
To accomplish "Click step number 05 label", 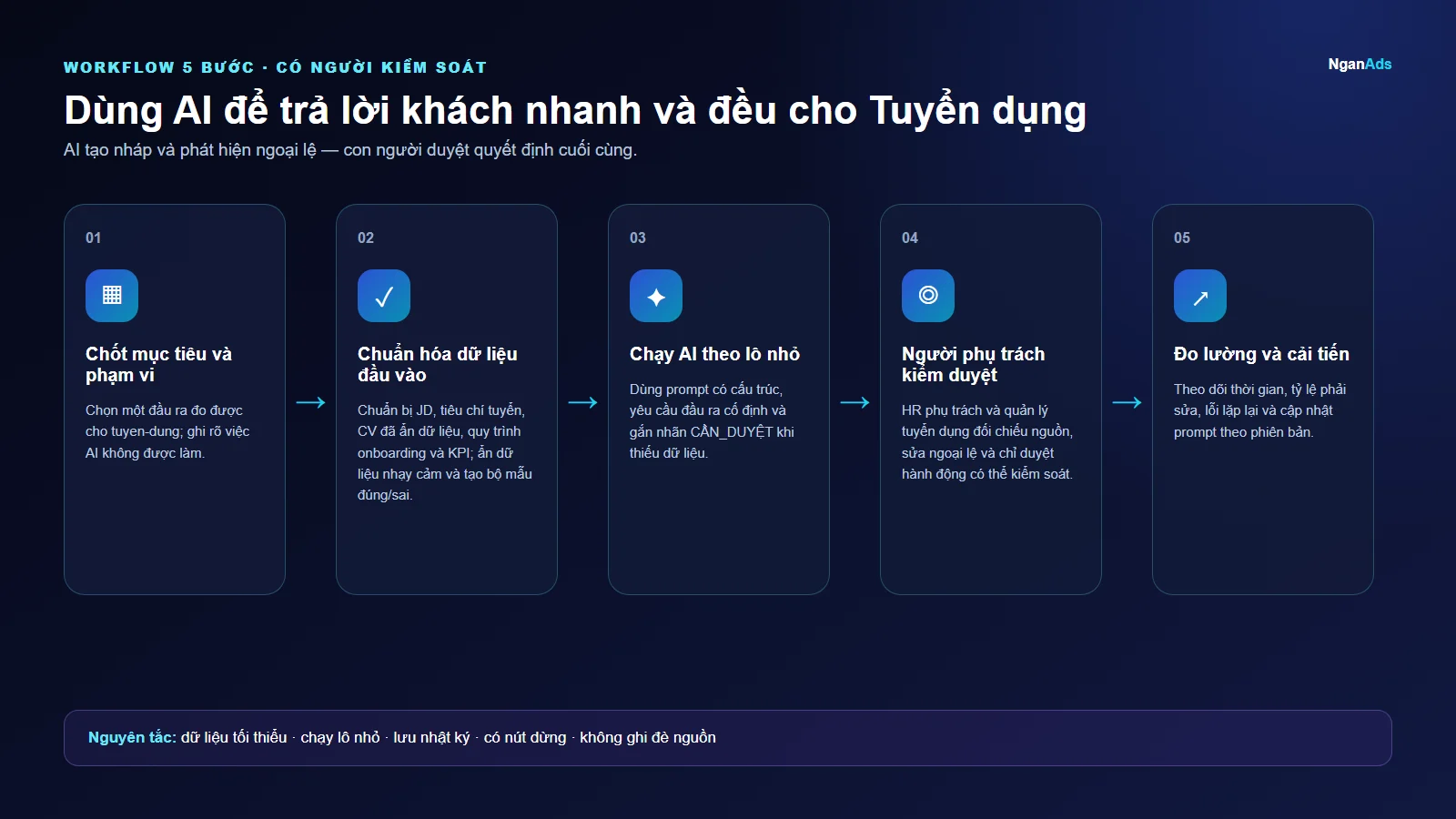I will point(1182,238).
